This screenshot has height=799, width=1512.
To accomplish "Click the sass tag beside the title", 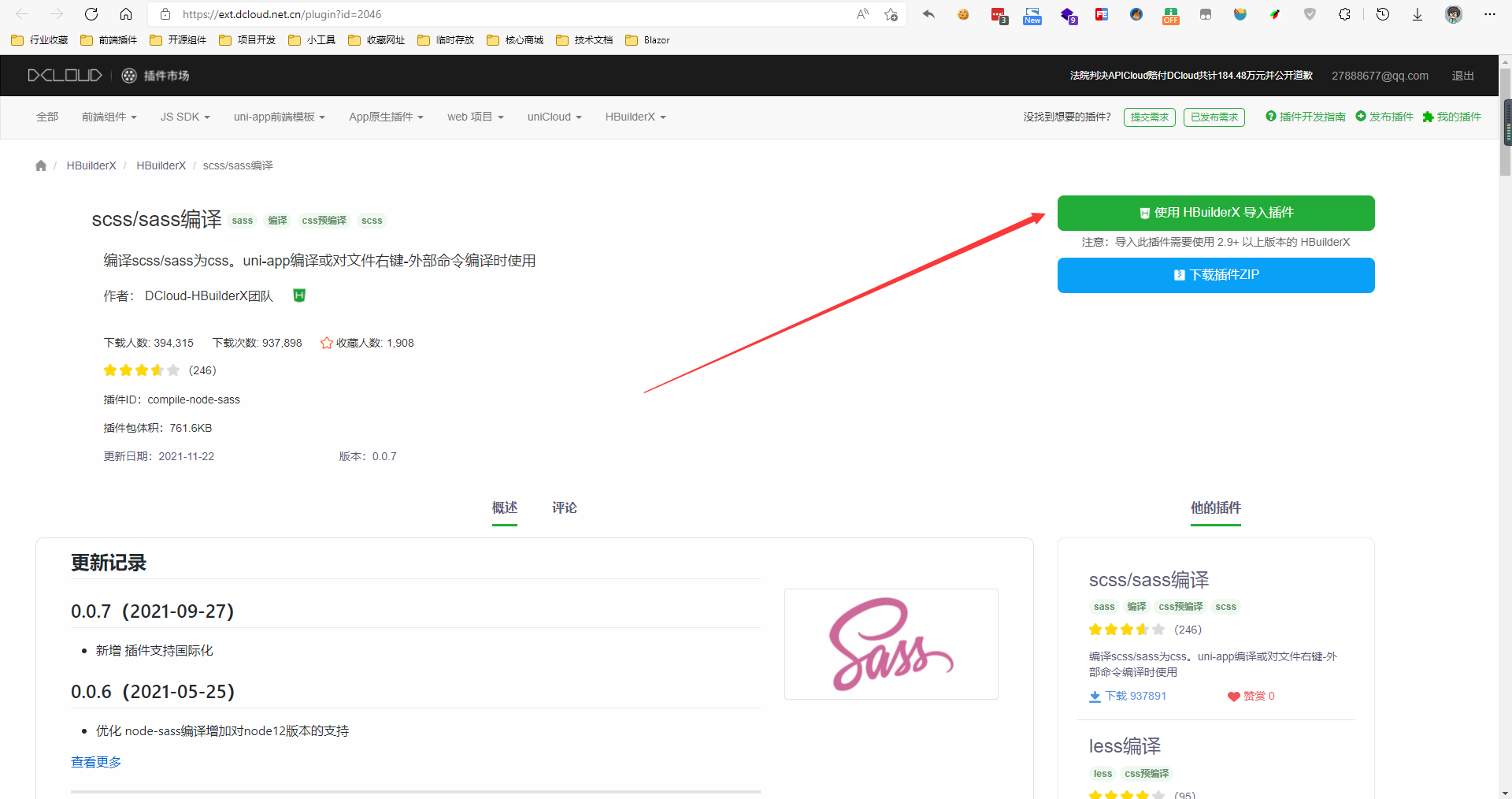I will pos(243,221).
